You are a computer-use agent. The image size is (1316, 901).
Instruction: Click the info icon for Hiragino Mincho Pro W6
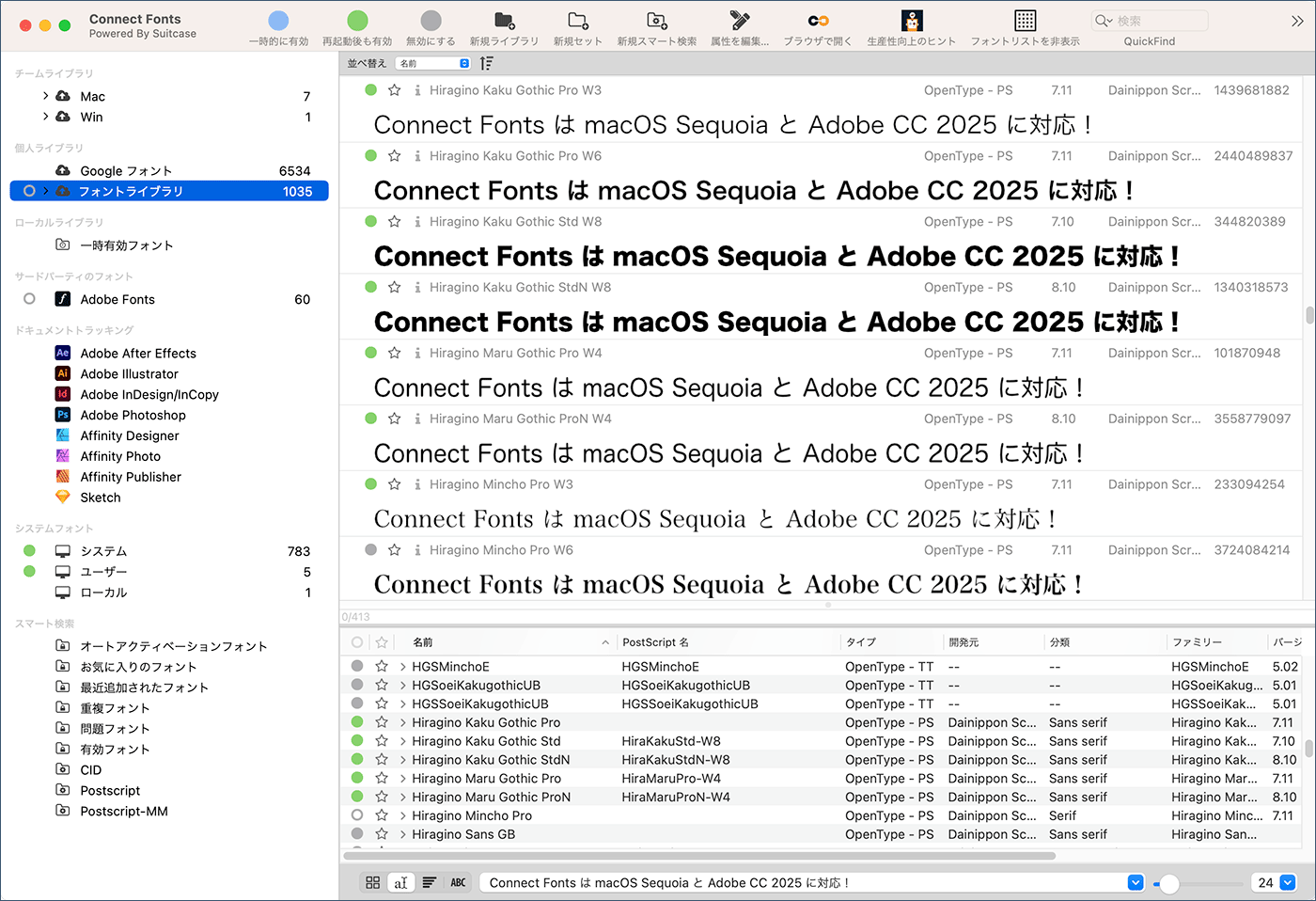[417, 550]
